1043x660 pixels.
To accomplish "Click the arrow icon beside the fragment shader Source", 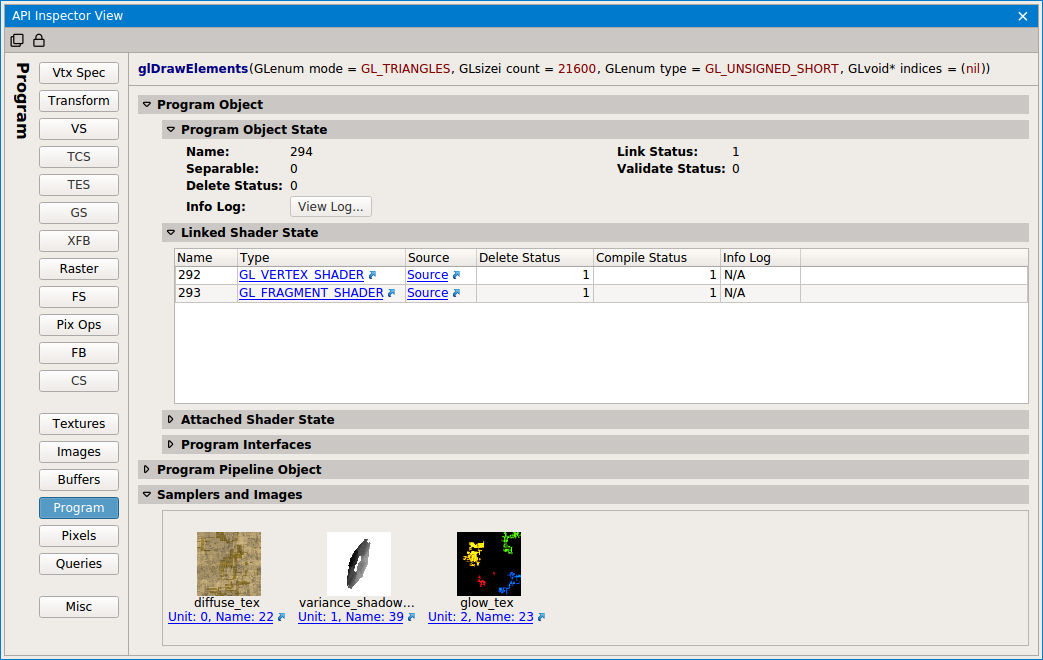I will pos(456,293).
